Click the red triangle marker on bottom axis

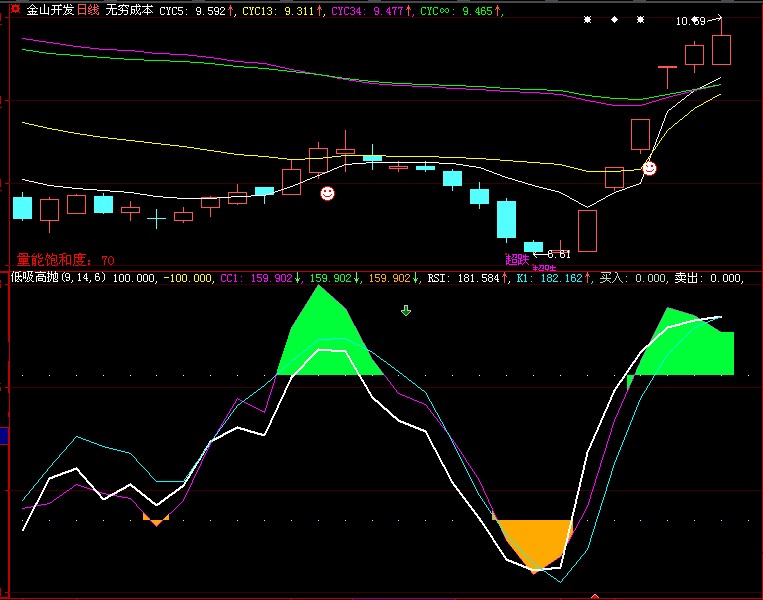click(x=595, y=596)
